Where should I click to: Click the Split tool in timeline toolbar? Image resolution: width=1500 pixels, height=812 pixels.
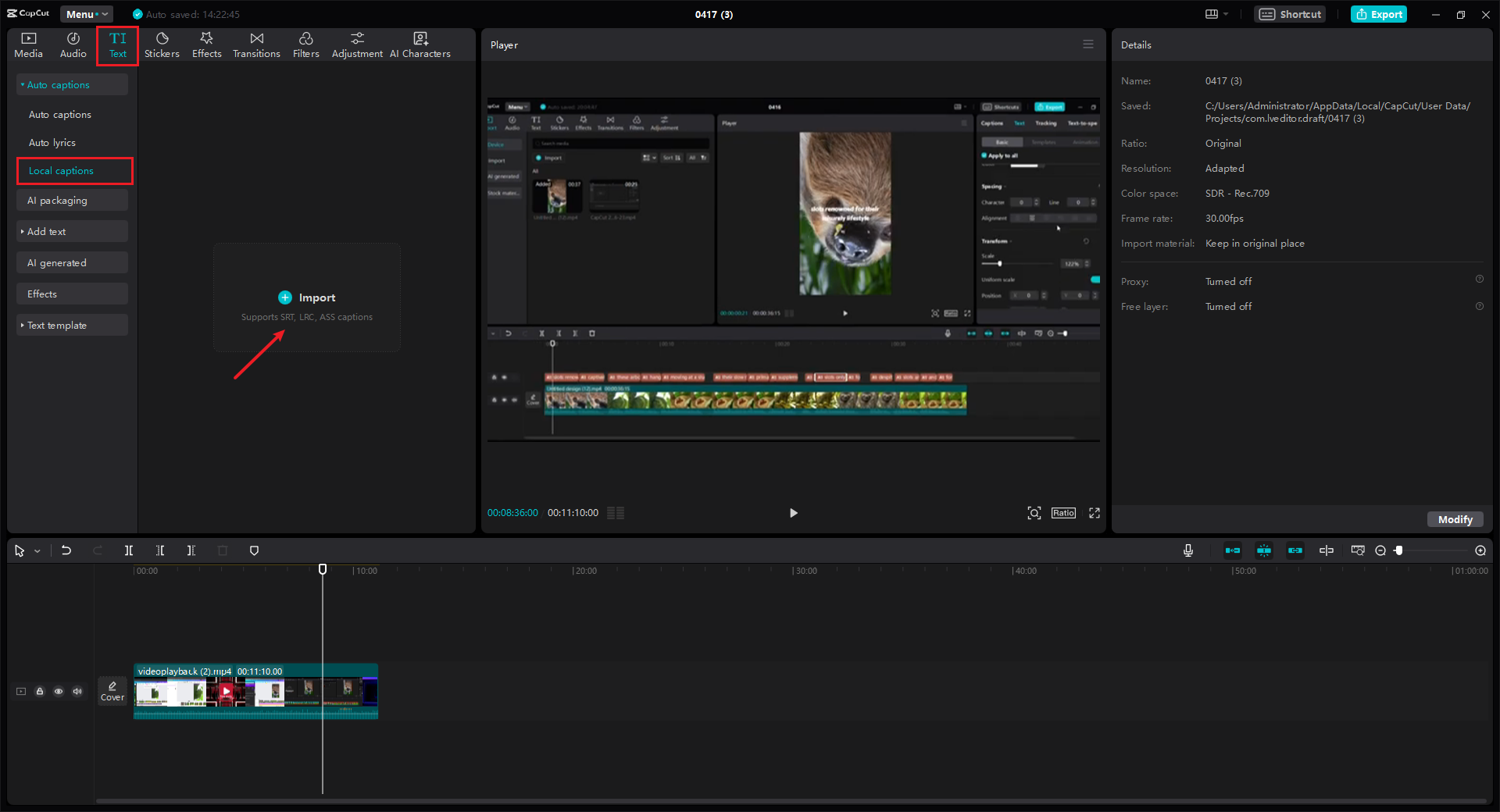coord(129,550)
